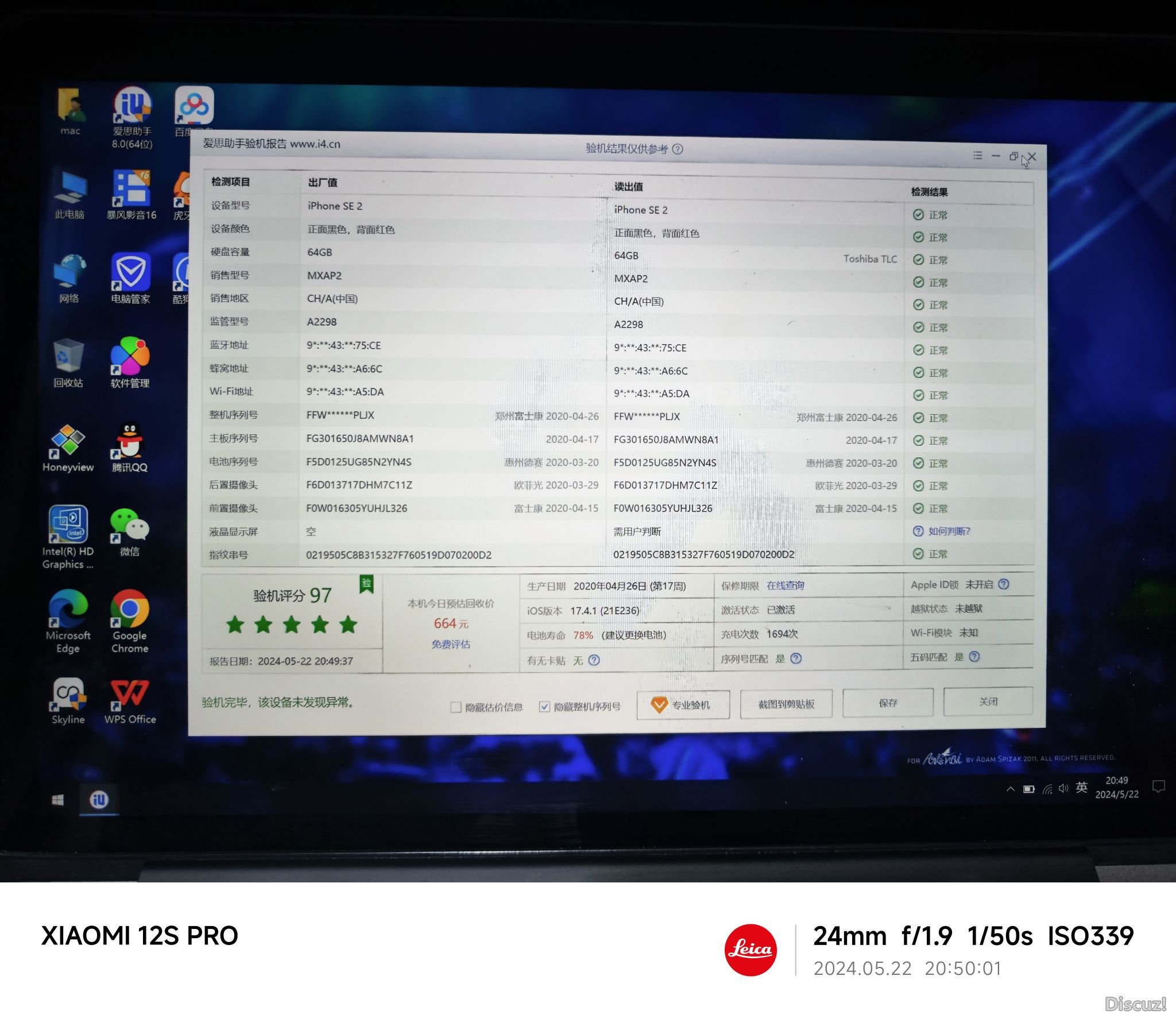This screenshot has height=1018, width=1176.
Task: Open the volume tray icon
Action: 1063,788
